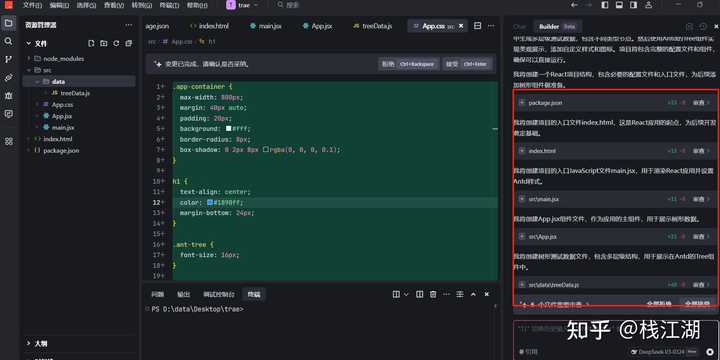Toggle the bottom panel layout button

point(619,5)
